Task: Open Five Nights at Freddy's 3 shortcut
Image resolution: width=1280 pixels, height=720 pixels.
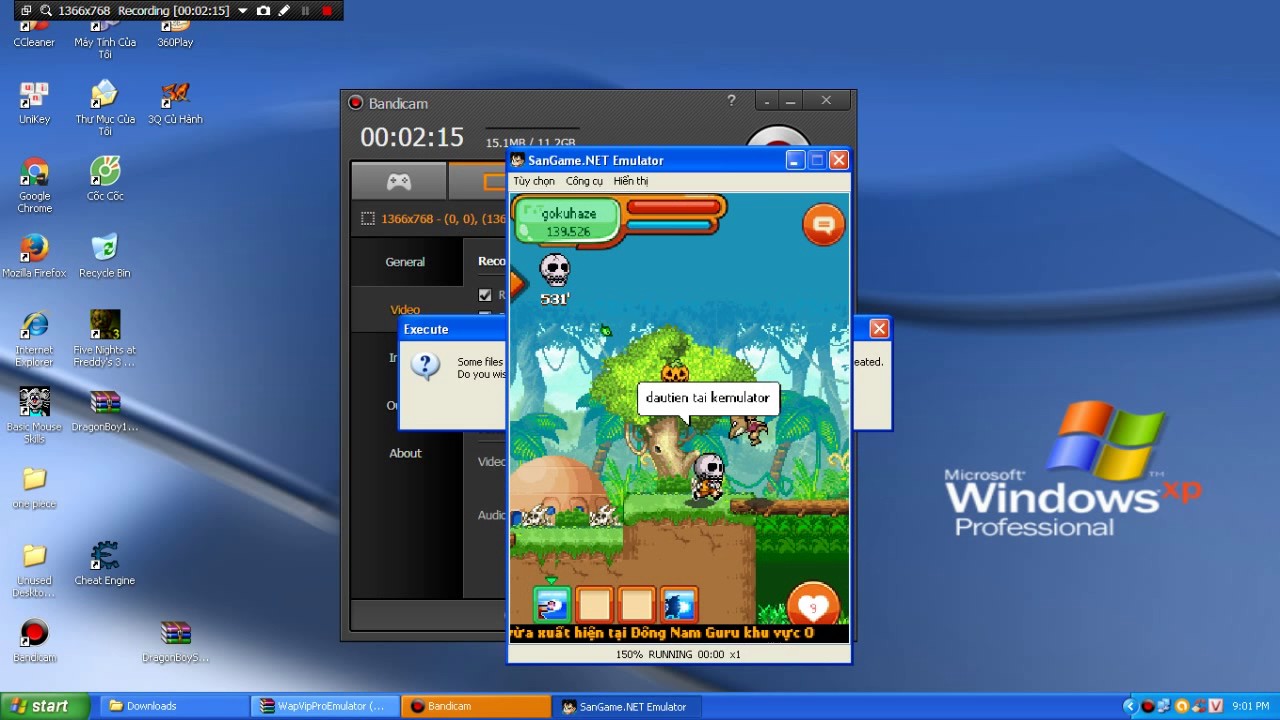Action: 105,338
